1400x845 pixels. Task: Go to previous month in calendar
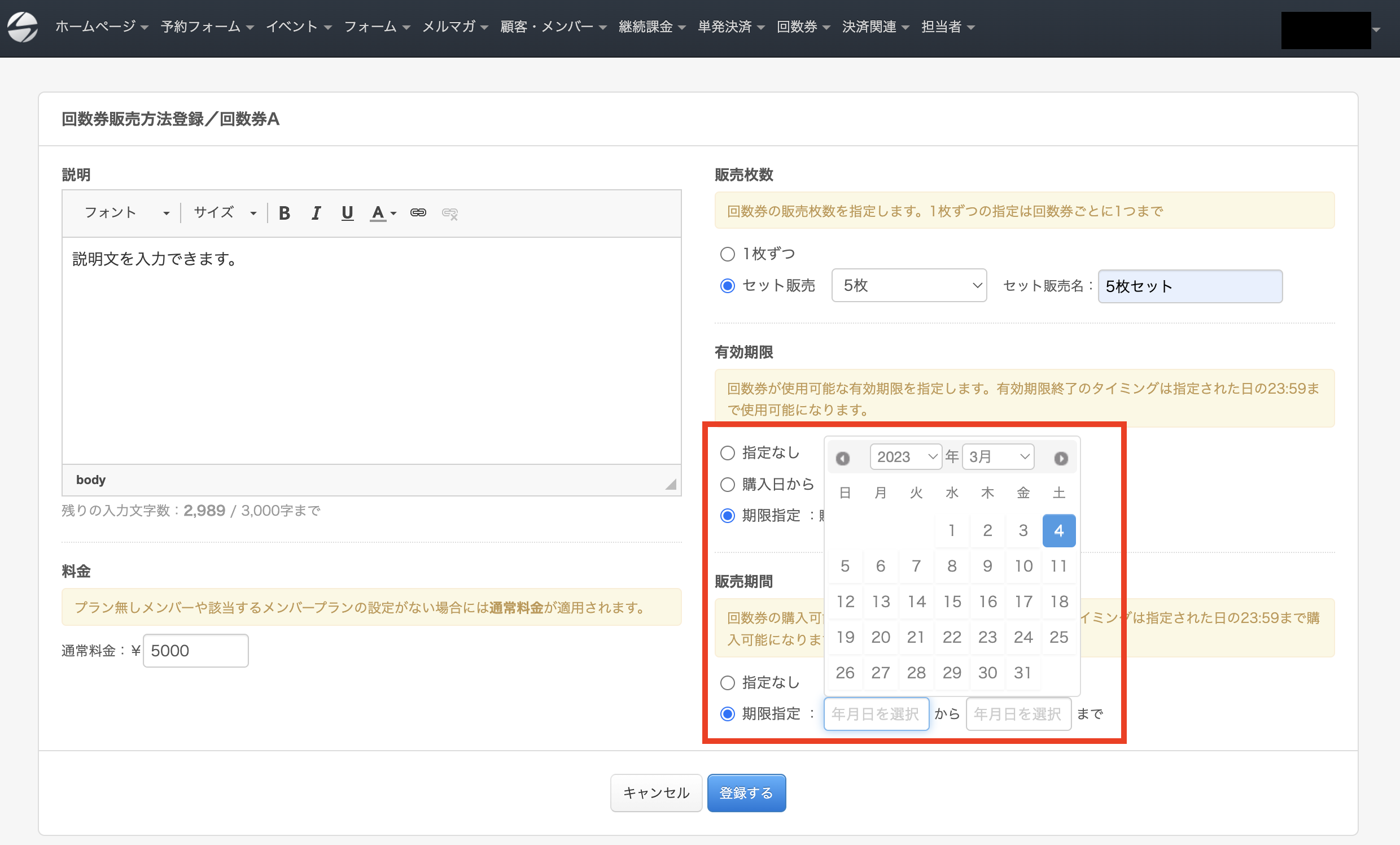click(x=843, y=458)
